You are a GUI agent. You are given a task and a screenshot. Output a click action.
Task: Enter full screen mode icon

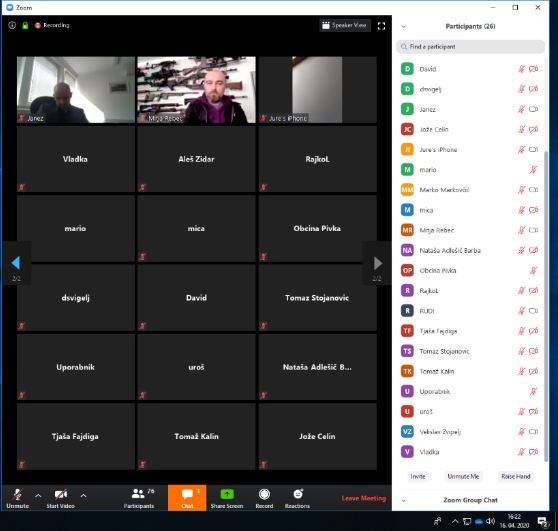(x=381, y=26)
